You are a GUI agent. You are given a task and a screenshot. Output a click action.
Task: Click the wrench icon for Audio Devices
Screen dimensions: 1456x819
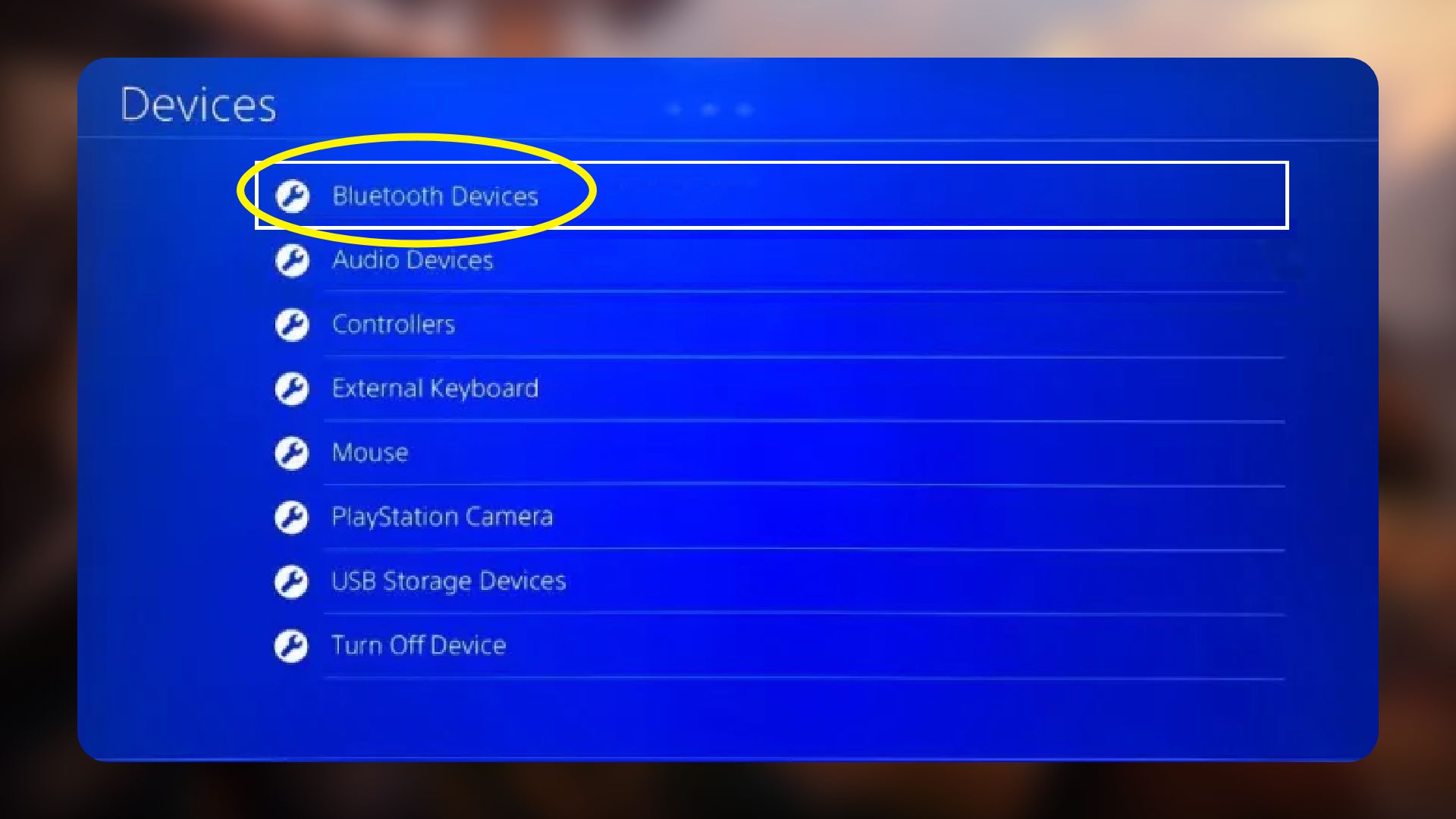click(291, 260)
